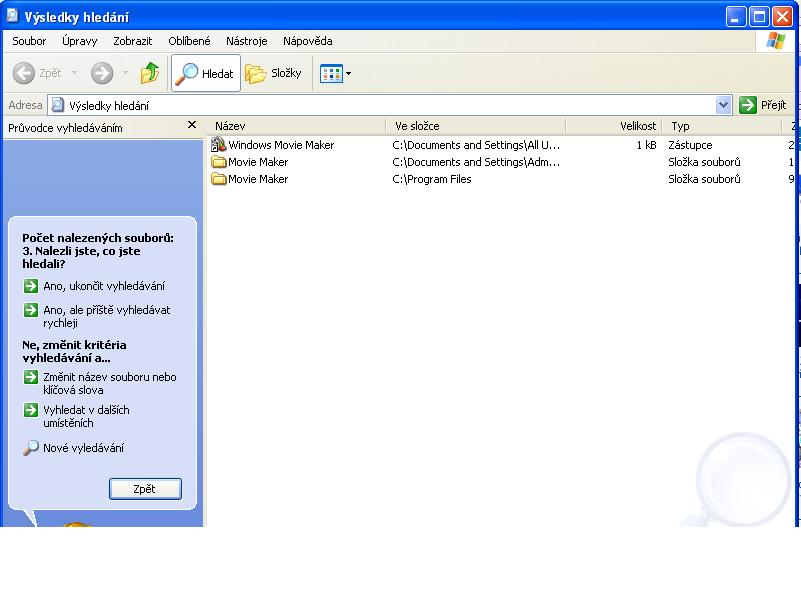Viewport: 801px width, 600px height.
Task: Click the Forward arrow toolbar icon
Action: (x=102, y=73)
